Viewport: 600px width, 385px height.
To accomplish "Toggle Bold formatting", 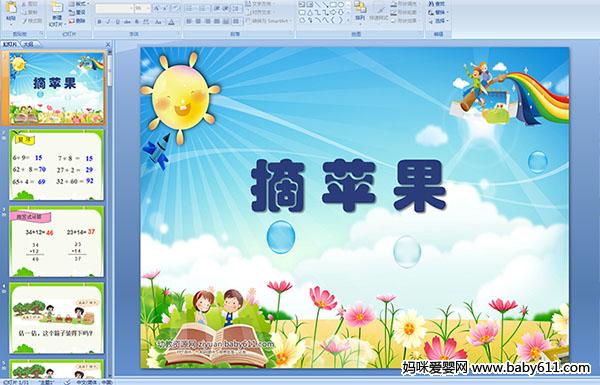I will point(99,22).
